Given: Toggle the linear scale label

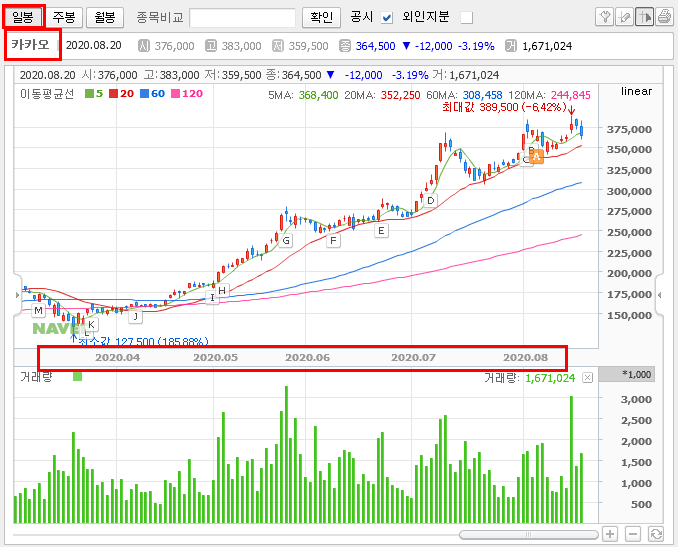Looking at the screenshot, I should [x=636, y=91].
